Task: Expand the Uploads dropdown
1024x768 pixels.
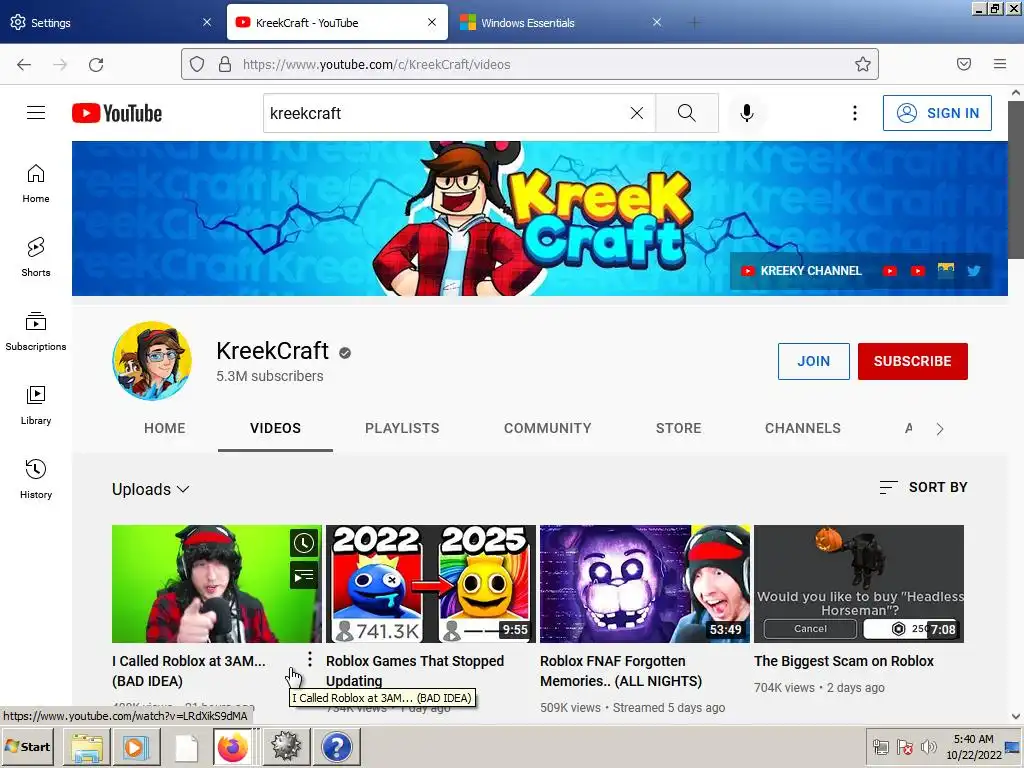Action: tap(151, 489)
